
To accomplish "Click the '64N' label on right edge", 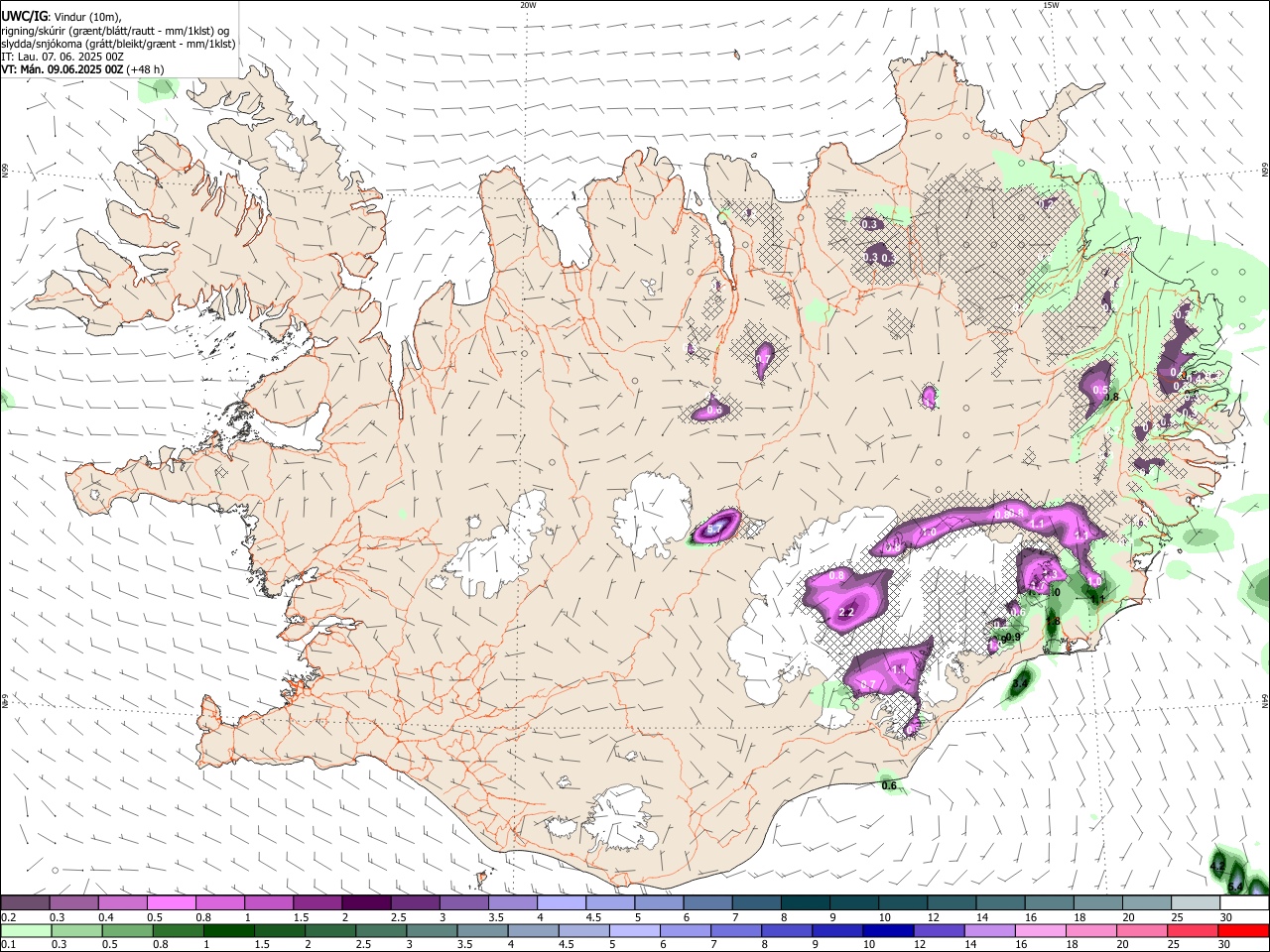I will point(1265,701).
